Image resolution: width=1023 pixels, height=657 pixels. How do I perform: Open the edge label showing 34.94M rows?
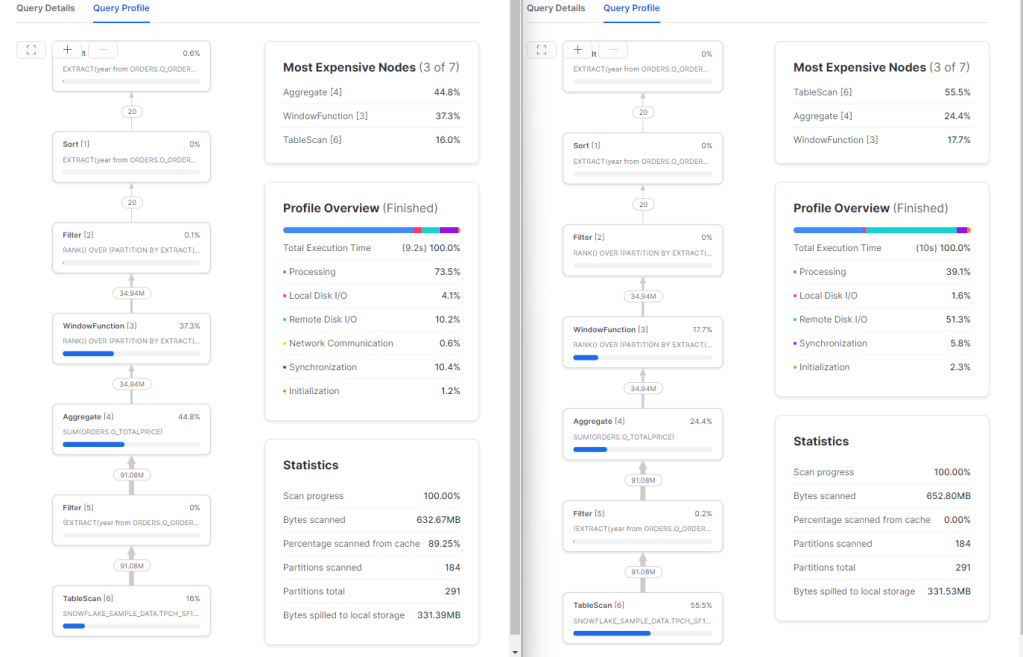pyautogui.click(x=131, y=293)
